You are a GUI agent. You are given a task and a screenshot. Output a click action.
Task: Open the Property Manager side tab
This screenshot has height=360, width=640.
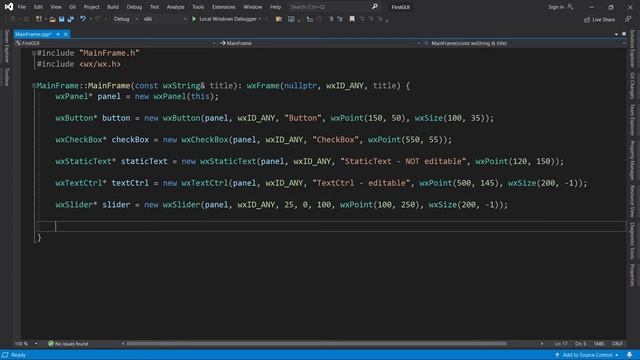[x=633, y=160]
